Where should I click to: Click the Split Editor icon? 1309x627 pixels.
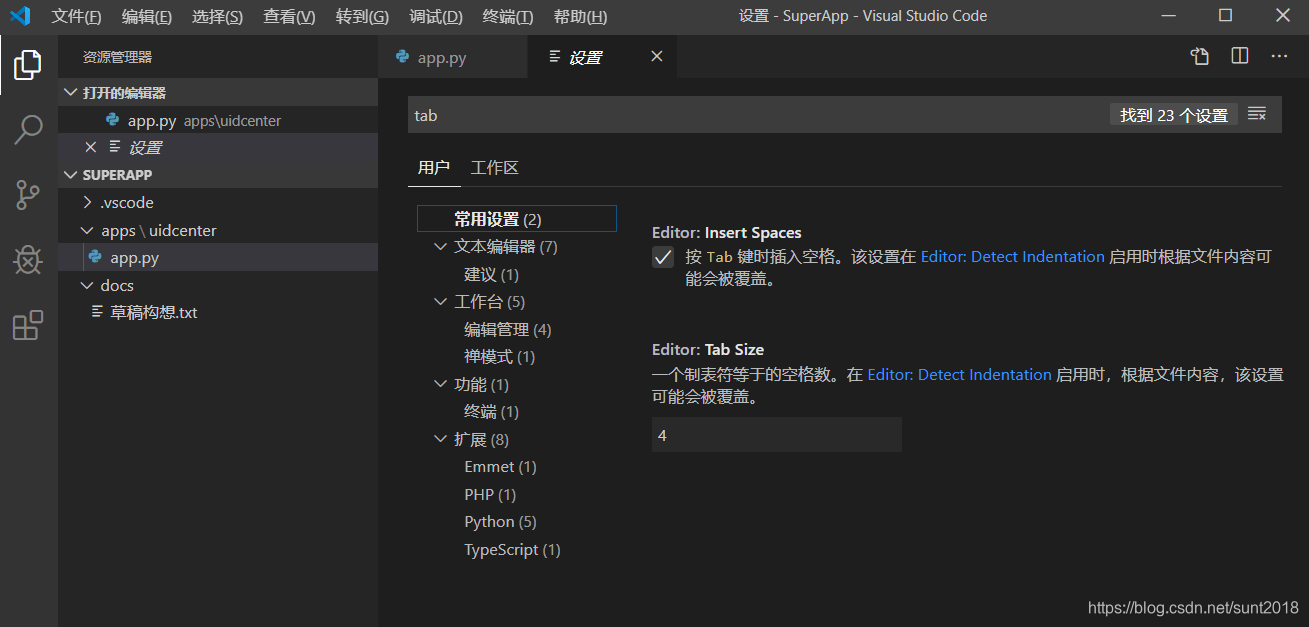(x=1240, y=57)
